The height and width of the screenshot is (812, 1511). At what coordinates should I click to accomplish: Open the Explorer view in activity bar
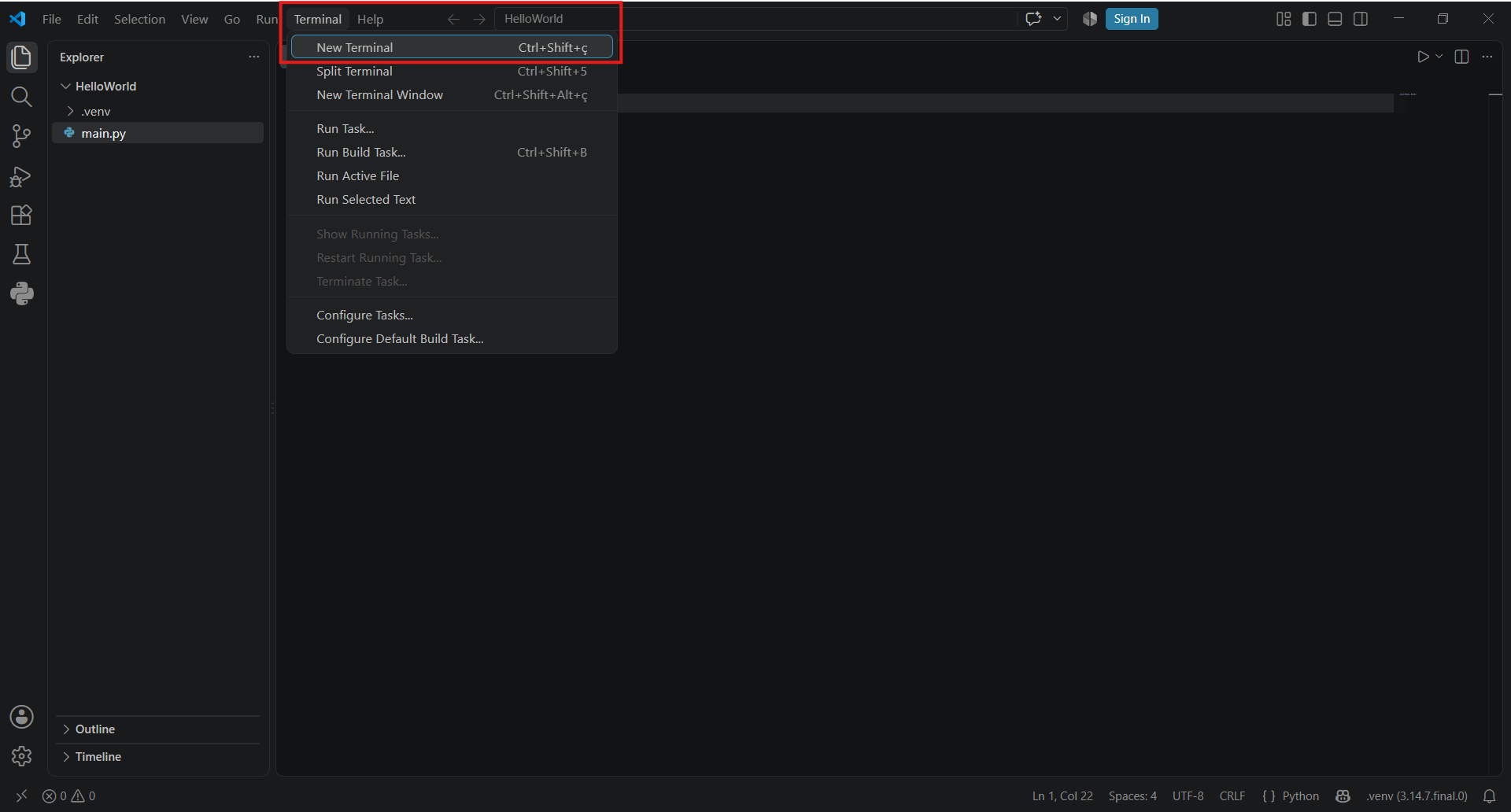click(x=21, y=57)
